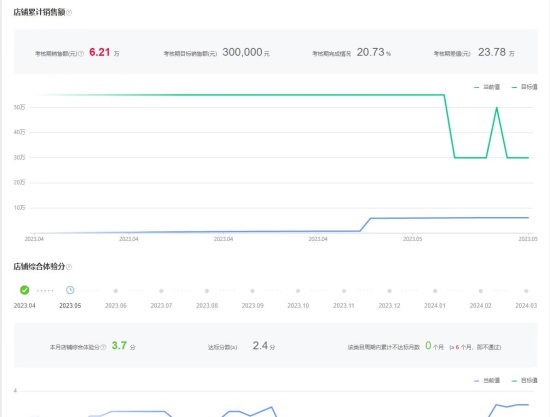The width and height of the screenshot is (550, 417).
Task: Click the 23.78 gap value
Action: pyautogui.click(x=492, y=52)
